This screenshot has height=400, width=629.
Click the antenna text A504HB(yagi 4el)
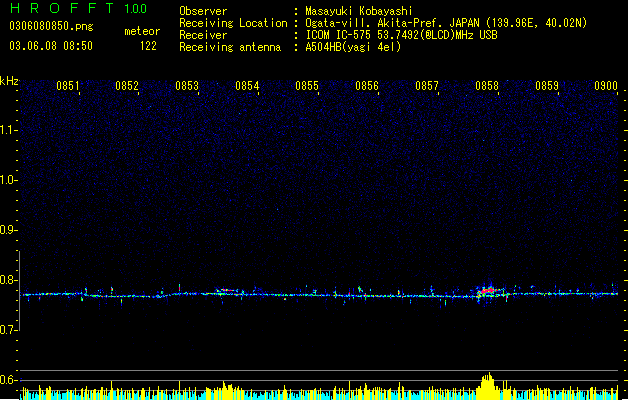tap(353, 47)
